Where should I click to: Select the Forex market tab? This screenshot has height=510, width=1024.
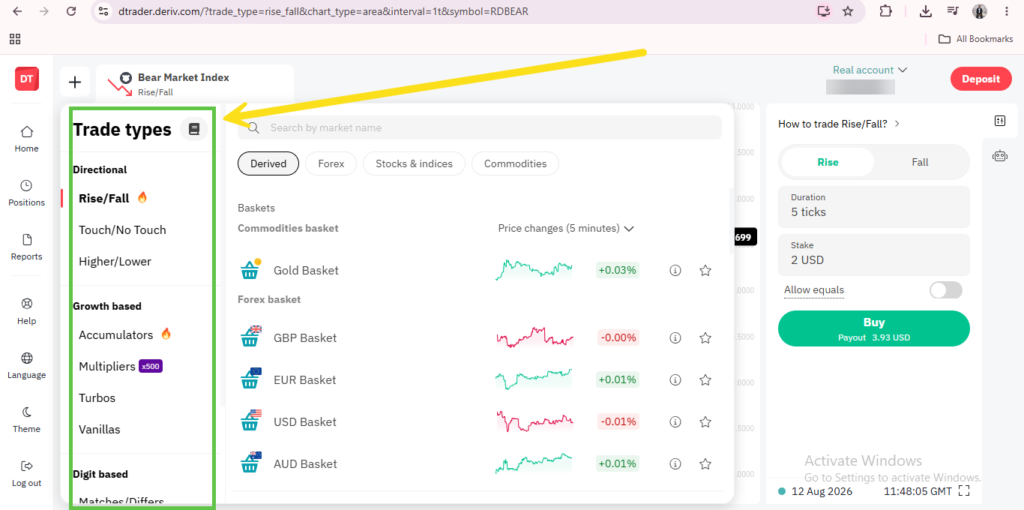pyautogui.click(x=331, y=164)
